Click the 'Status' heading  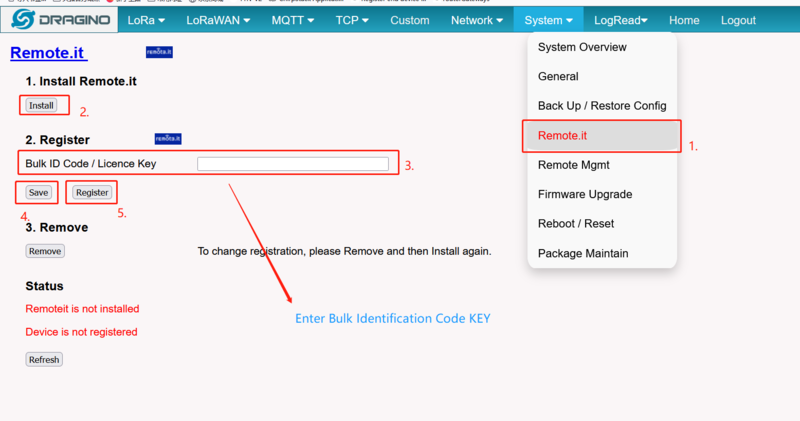click(x=44, y=286)
